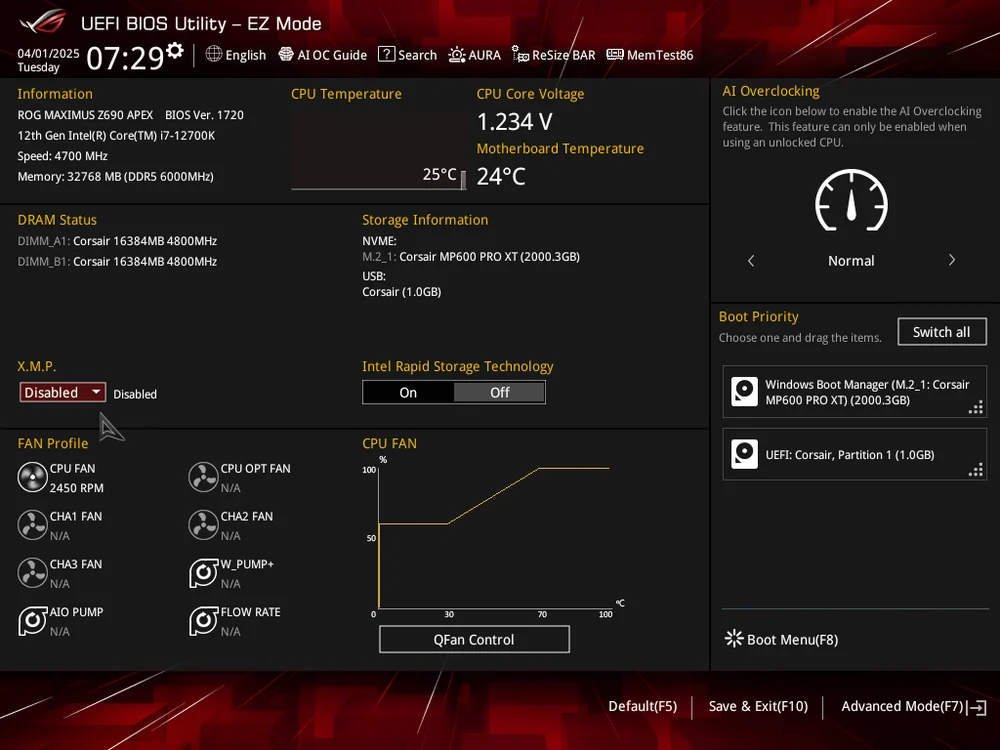Click DIMM_A1 Corsair 16384MB 4800MHz
Viewport: 1000px width, 750px height.
click(117, 241)
